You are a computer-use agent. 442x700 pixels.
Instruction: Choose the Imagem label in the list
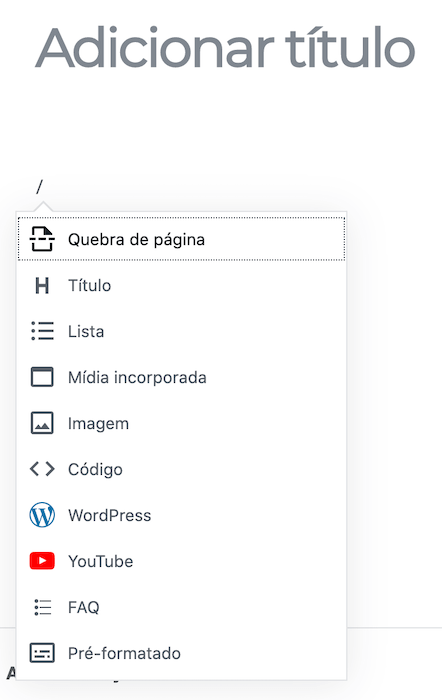tap(98, 424)
